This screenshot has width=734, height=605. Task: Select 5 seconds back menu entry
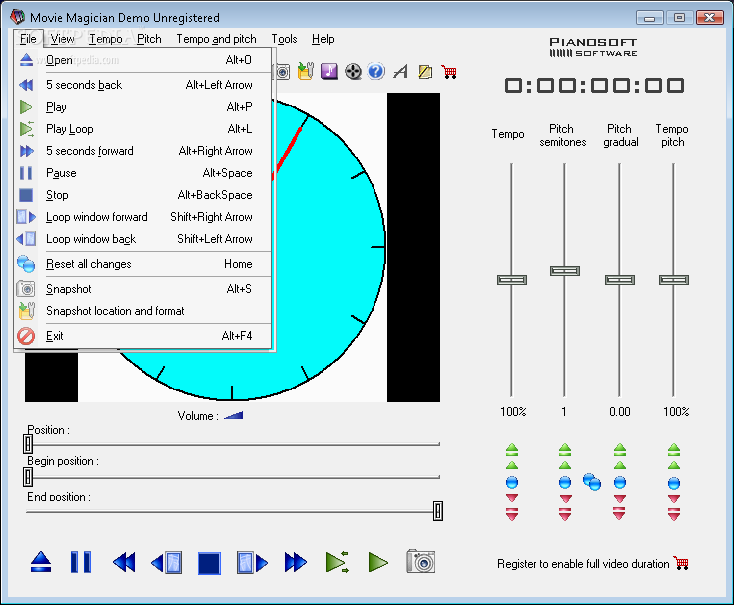143,85
